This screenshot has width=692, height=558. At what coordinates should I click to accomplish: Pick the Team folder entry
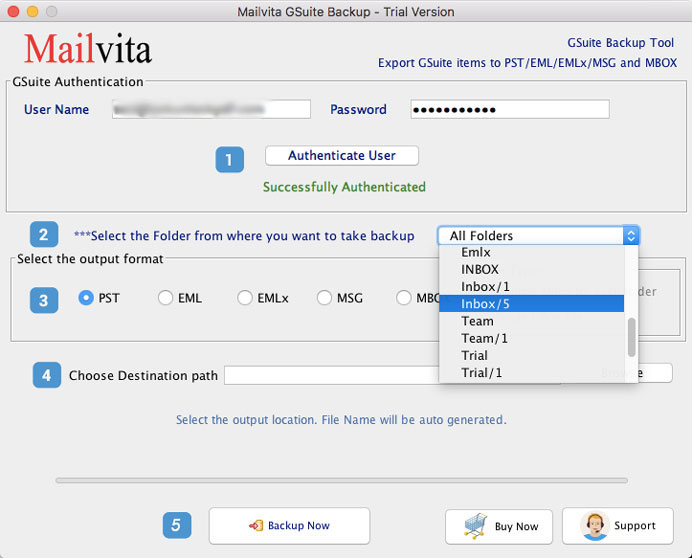point(531,321)
